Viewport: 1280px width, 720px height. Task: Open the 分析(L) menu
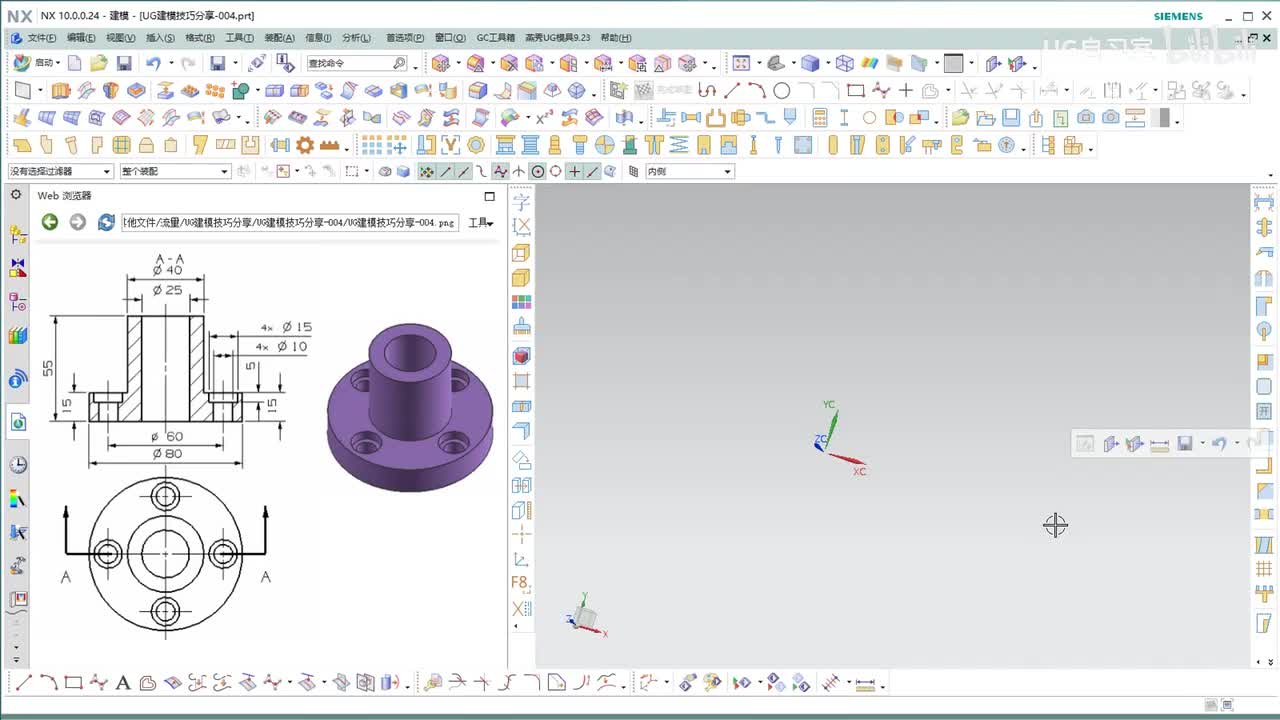[x=356, y=38]
